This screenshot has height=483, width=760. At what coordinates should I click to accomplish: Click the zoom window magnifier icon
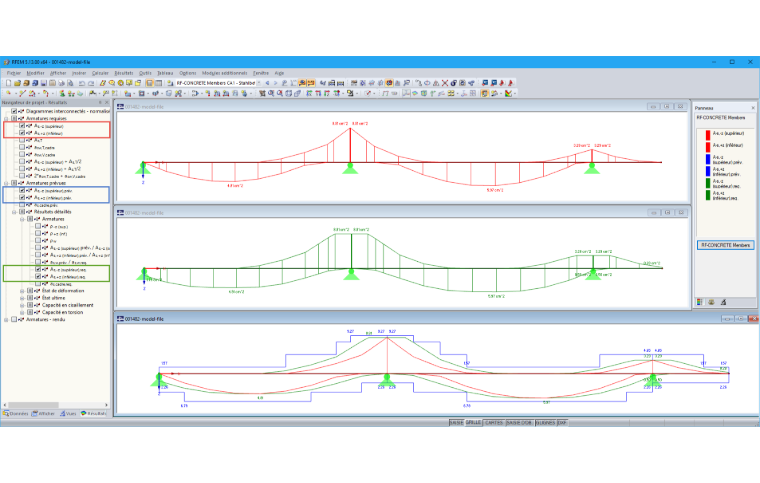point(271,93)
